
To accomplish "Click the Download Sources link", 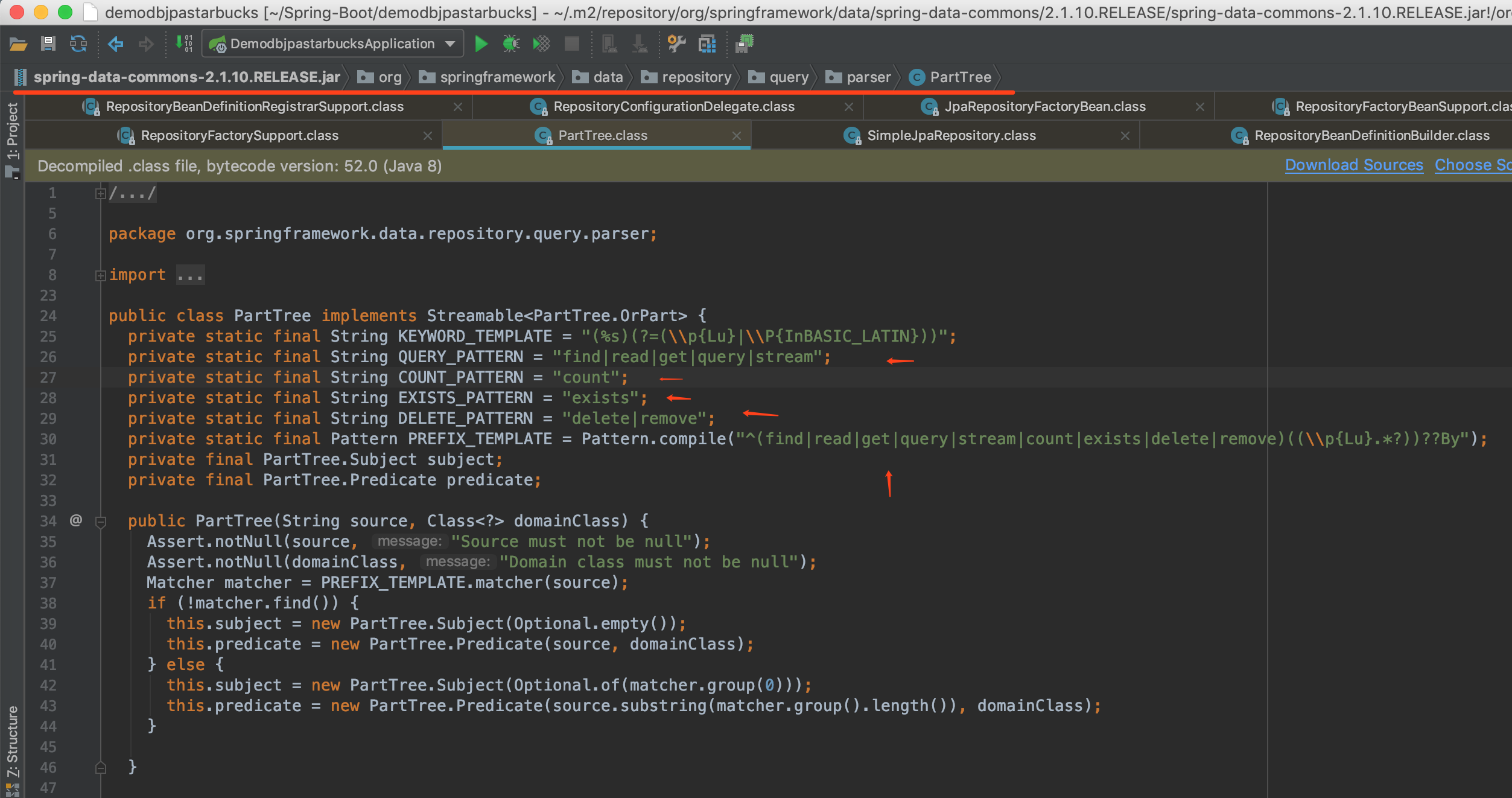I will coord(1352,166).
